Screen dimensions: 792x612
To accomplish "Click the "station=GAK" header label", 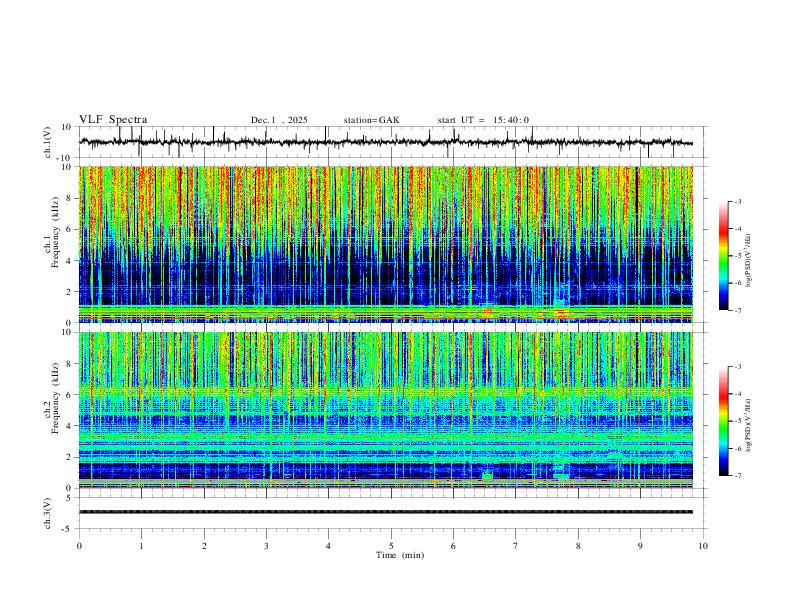I will pos(371,120).
